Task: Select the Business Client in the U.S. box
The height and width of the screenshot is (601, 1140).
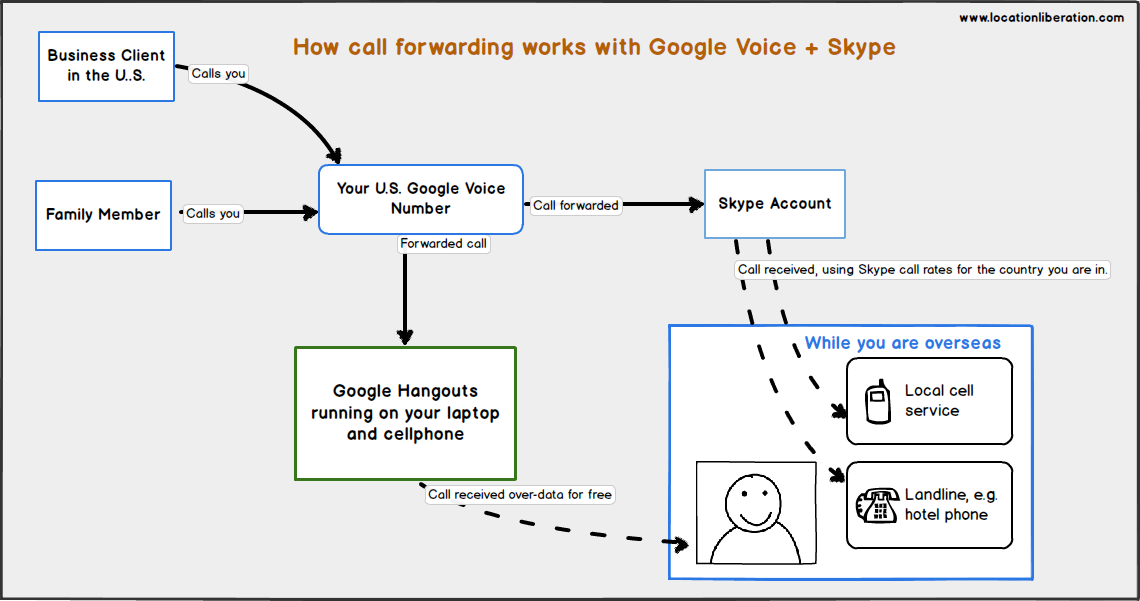Action: [106, 66]
